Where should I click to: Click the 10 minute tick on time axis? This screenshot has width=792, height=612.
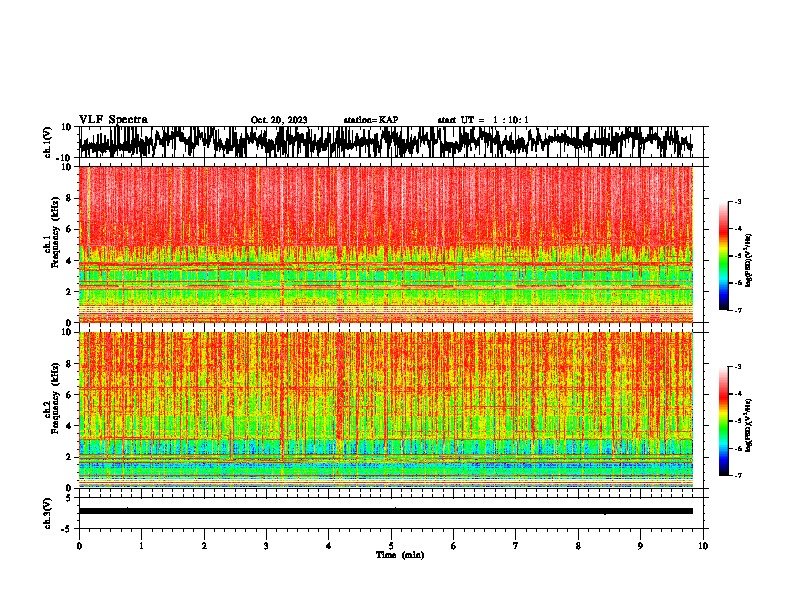tap(703, 546)
